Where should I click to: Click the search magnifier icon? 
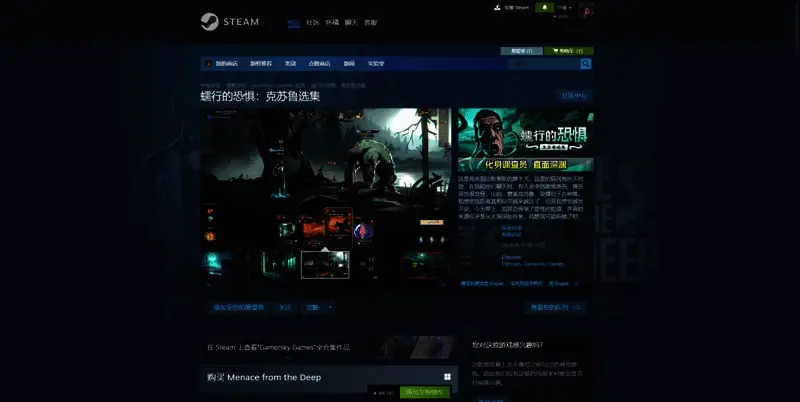tap(585, 64)
